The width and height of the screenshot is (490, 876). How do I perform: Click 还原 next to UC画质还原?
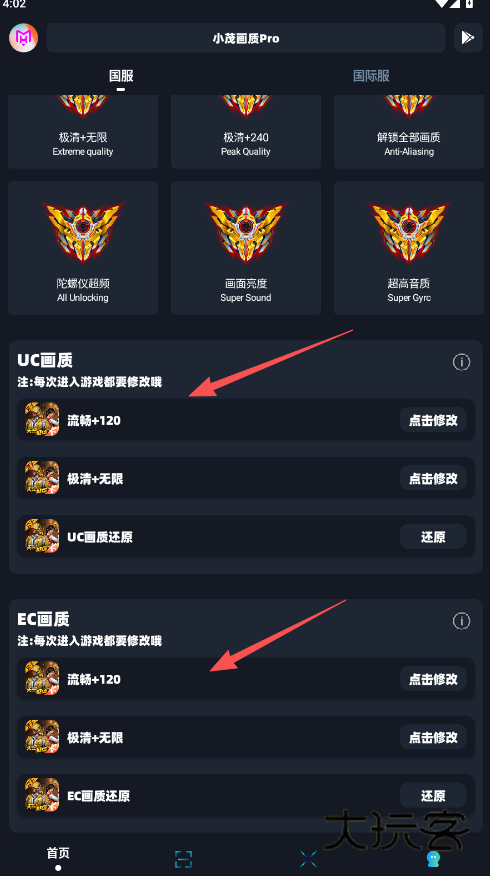[433, 536]
